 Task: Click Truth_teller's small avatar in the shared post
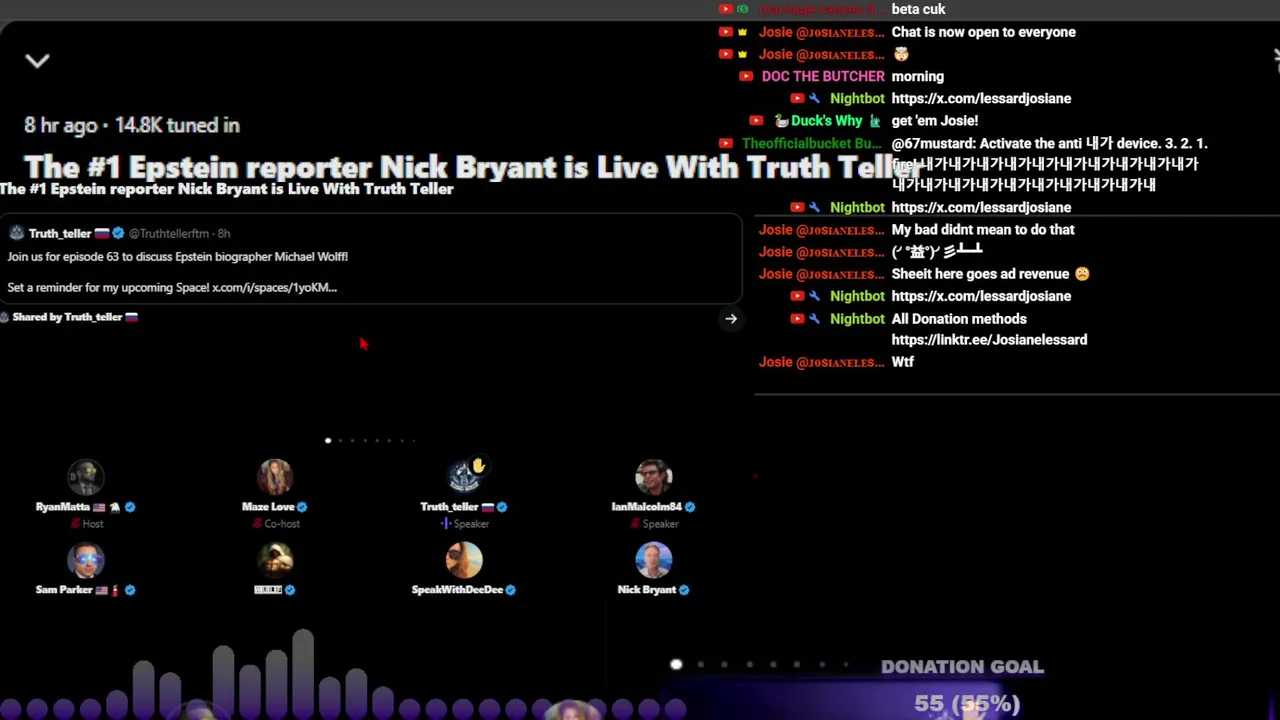(16, 233)
